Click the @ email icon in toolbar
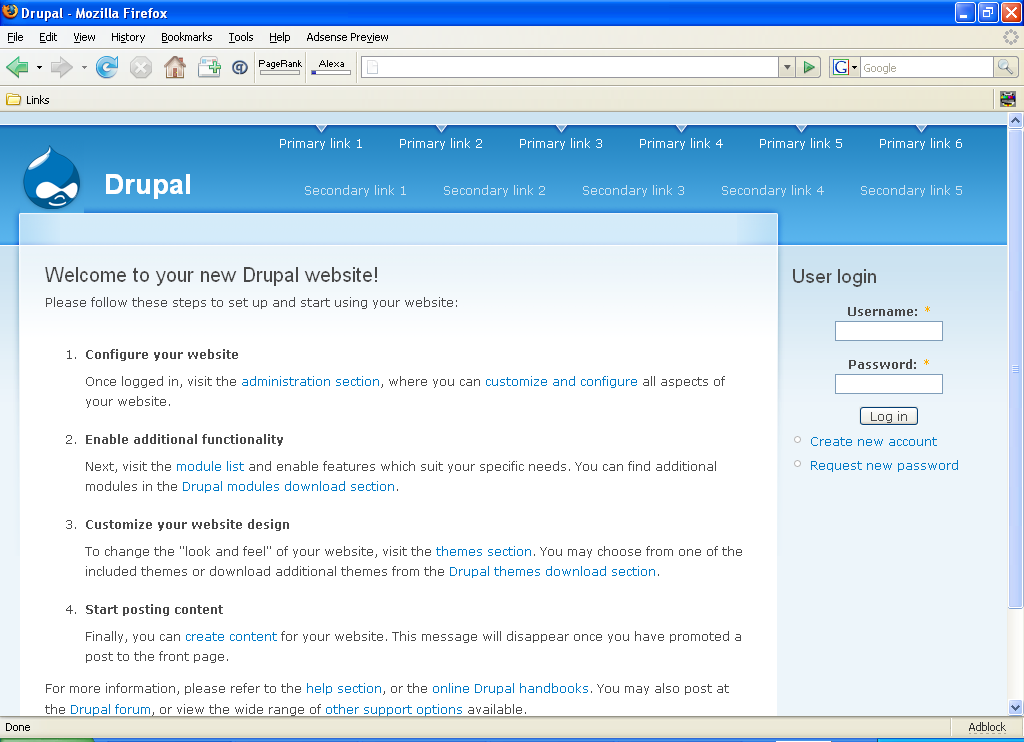 tap(240, 67)
